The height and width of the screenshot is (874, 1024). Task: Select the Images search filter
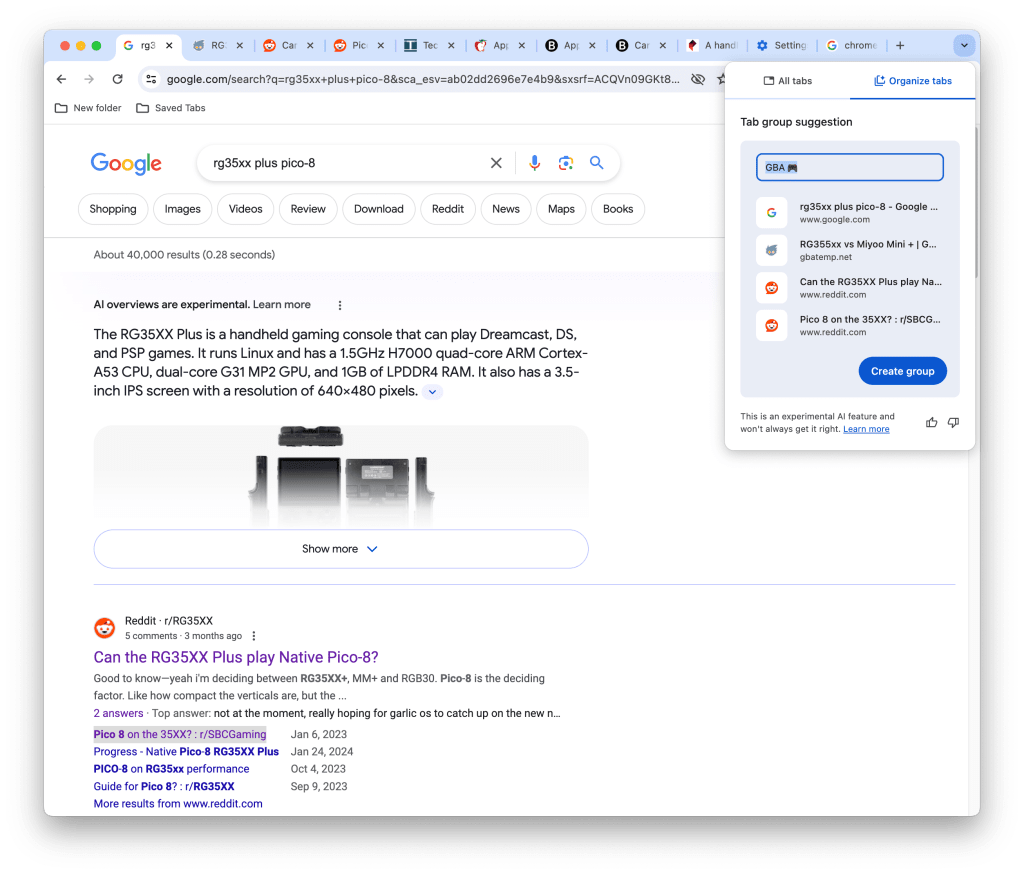[x=182, y=209]
